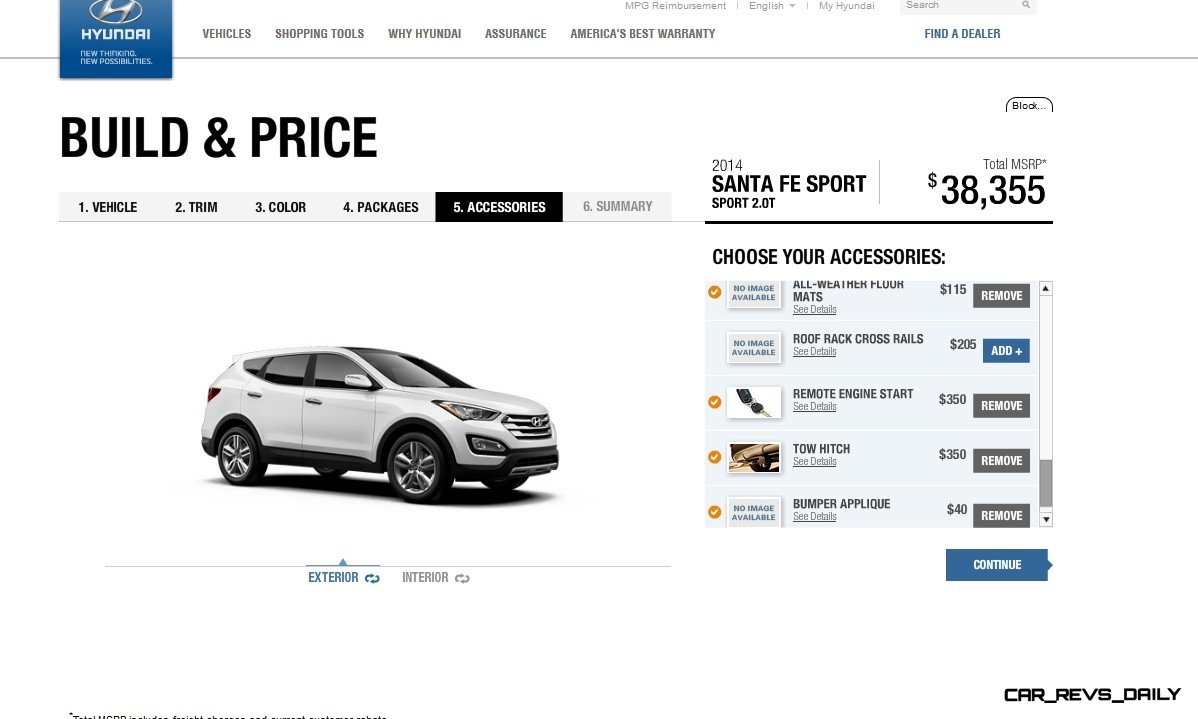This screenshot has width=1198, height=719.
Task: Click the Remote Engine Start key fob thumbnail
Action: pyautogui.click(x=754, y=403)
